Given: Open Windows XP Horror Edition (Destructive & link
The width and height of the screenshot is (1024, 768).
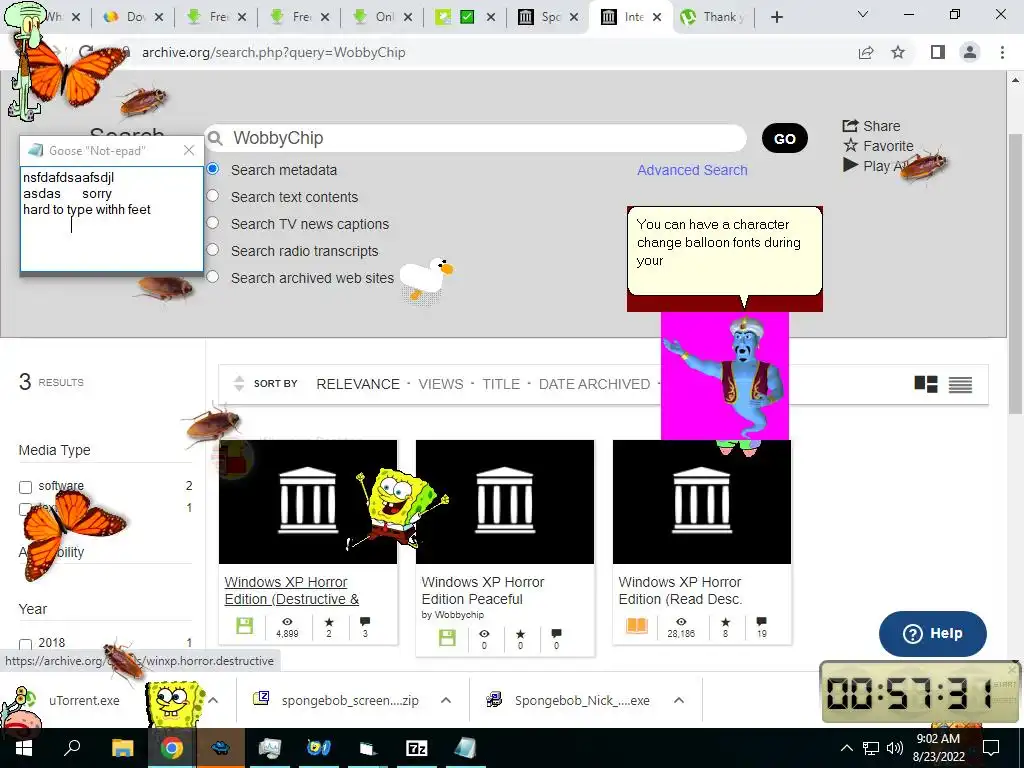Looking at the screenshot, I should (x=291, y=590).
